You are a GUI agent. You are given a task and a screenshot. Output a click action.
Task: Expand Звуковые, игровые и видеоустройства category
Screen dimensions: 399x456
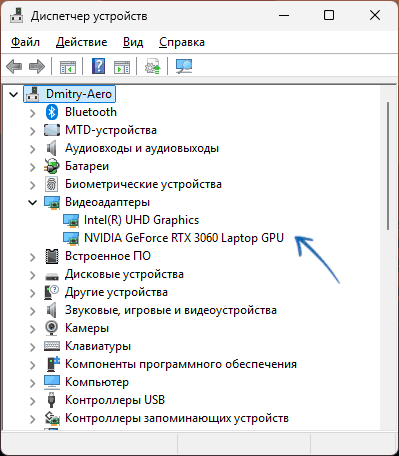tap(32, 311)
